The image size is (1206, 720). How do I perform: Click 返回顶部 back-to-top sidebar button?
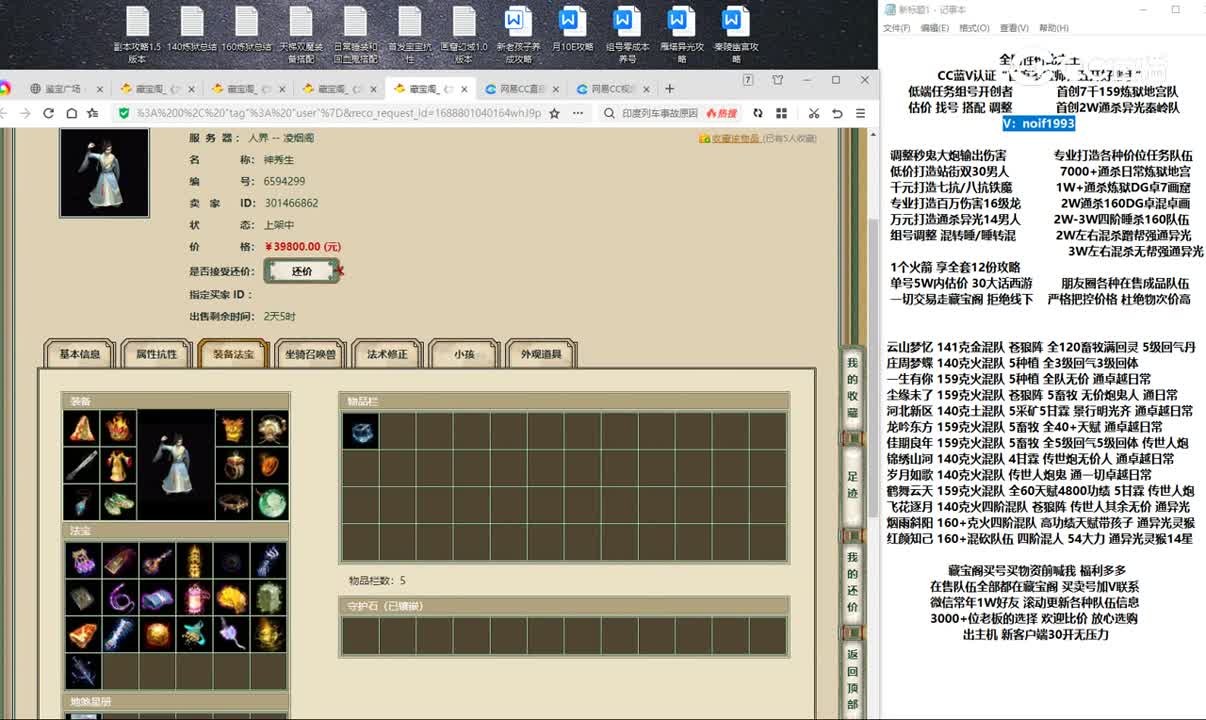pyautogui.click(x=852, y=679)
